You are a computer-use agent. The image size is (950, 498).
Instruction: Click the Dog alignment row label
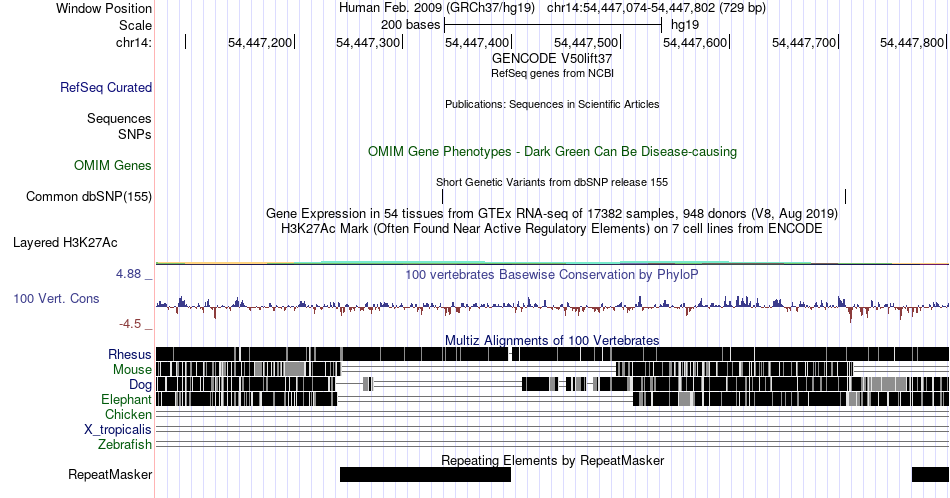click(141, 384)
